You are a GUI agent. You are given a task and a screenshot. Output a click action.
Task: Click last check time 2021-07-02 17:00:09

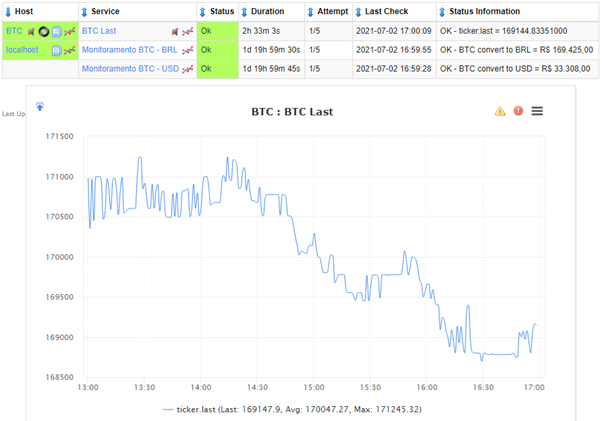click(394, 31)
